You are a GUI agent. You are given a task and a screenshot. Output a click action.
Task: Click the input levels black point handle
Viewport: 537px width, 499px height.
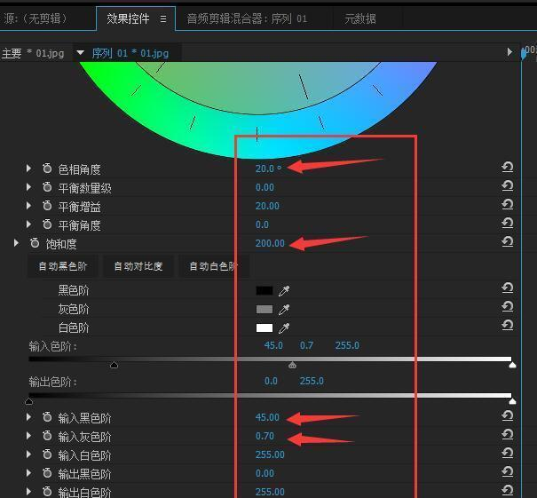tap(114, 365)
